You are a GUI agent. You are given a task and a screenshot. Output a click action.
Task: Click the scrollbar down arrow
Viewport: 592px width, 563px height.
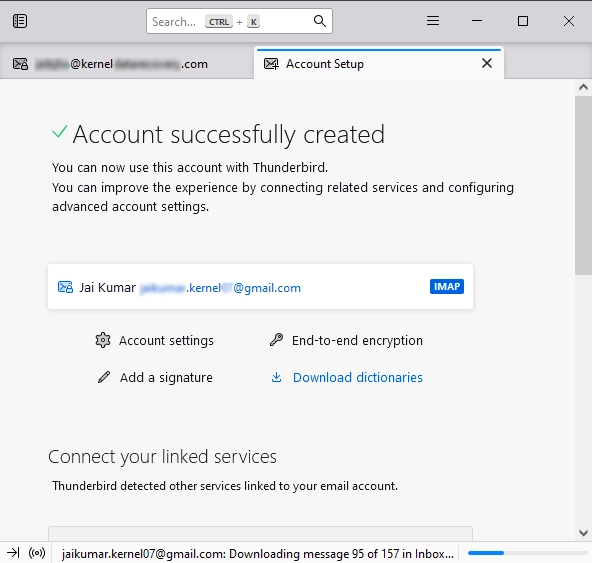click(x=583, y=533)
